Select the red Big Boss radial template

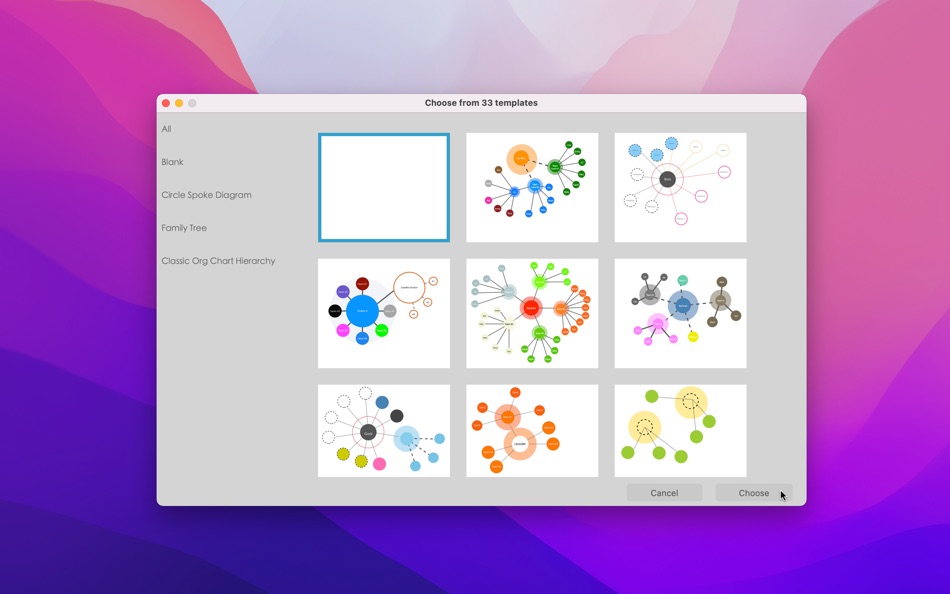coord(532,312)
